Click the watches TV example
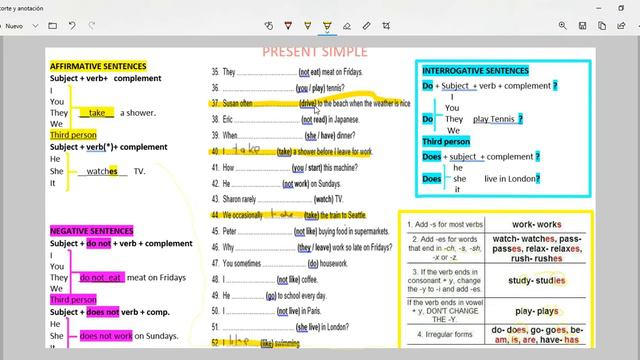 click(x=111, y=171)
